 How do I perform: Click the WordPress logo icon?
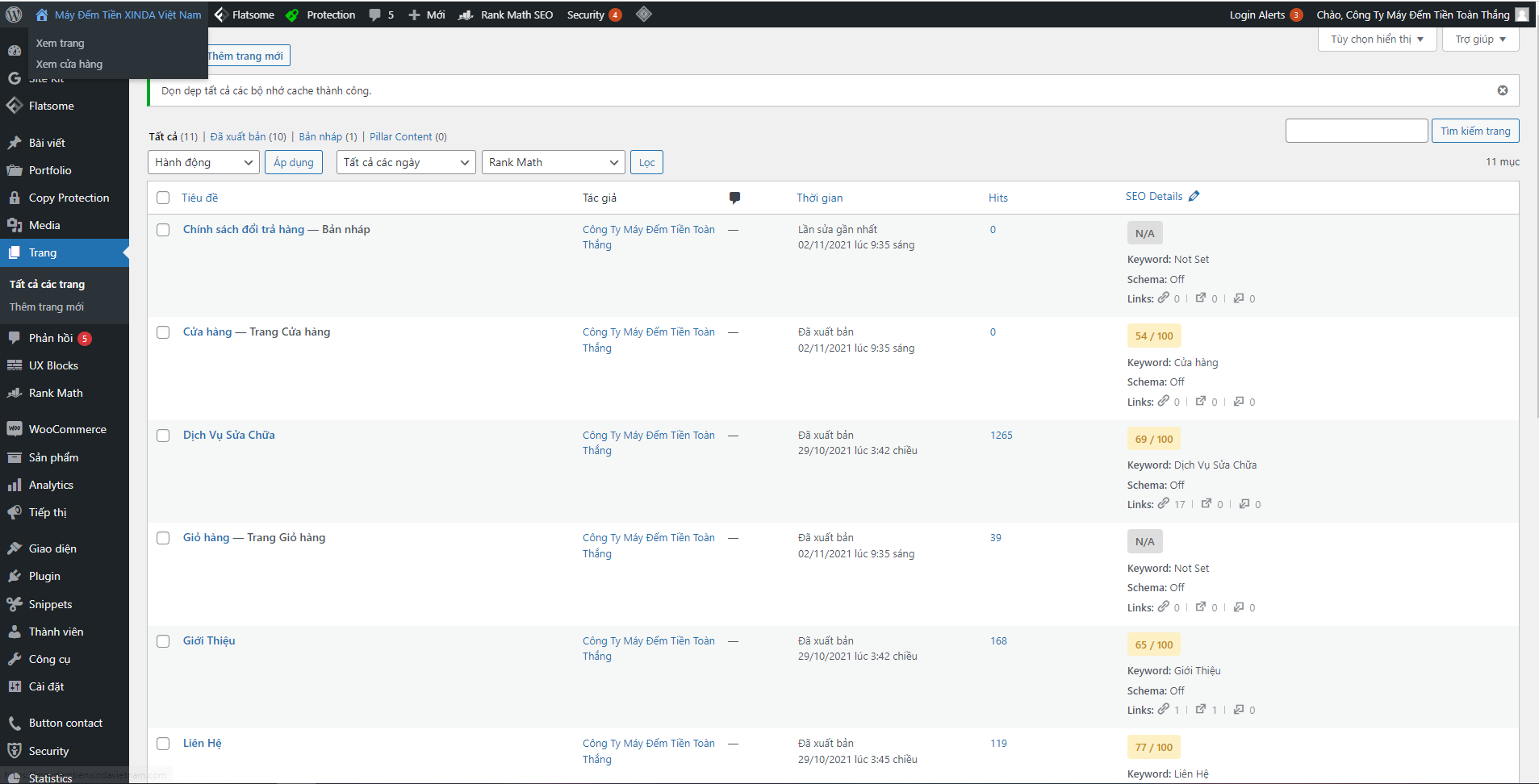pos(14,15)
